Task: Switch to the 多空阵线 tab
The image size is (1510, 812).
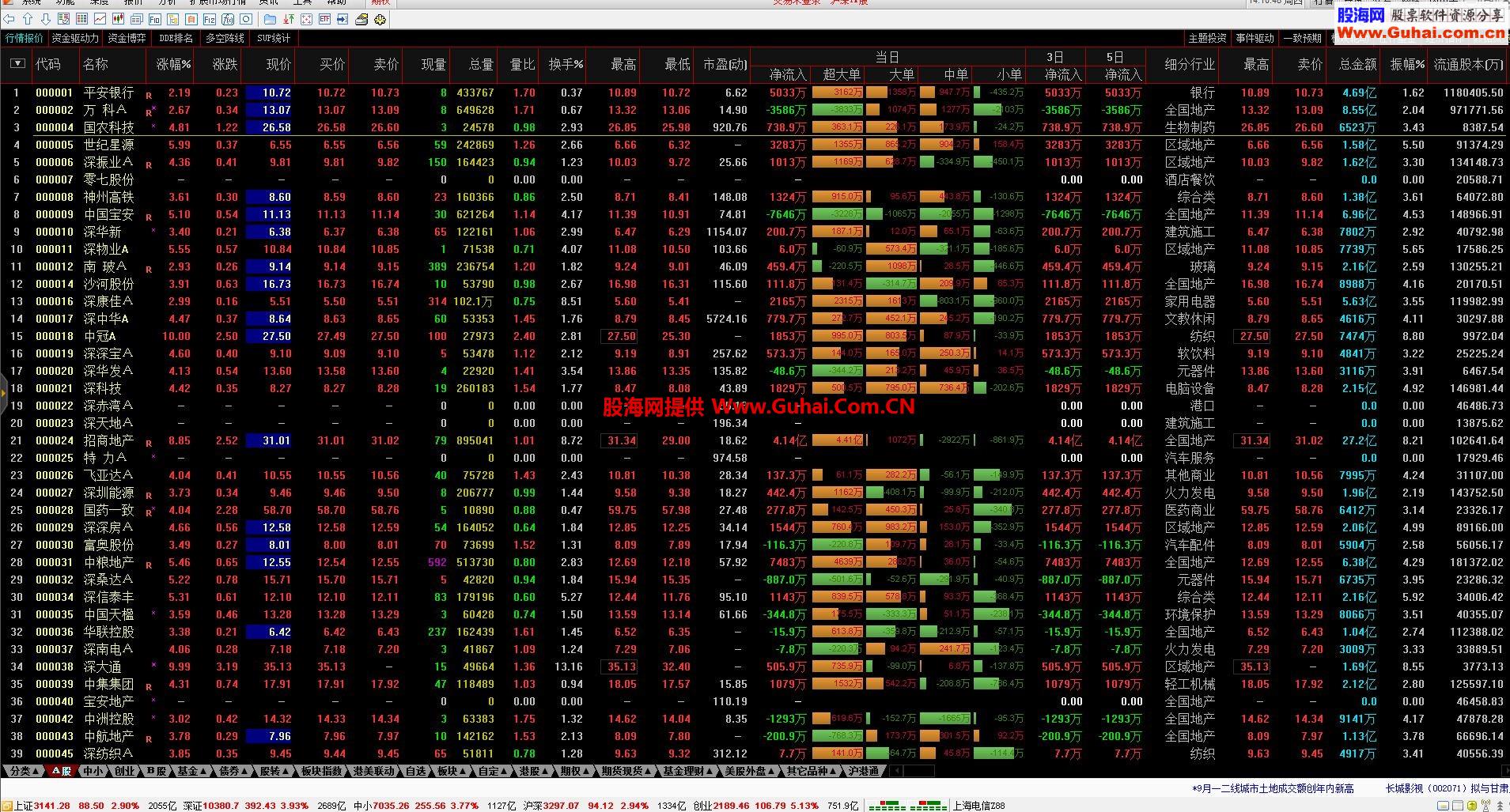Action: click(225, 38)
